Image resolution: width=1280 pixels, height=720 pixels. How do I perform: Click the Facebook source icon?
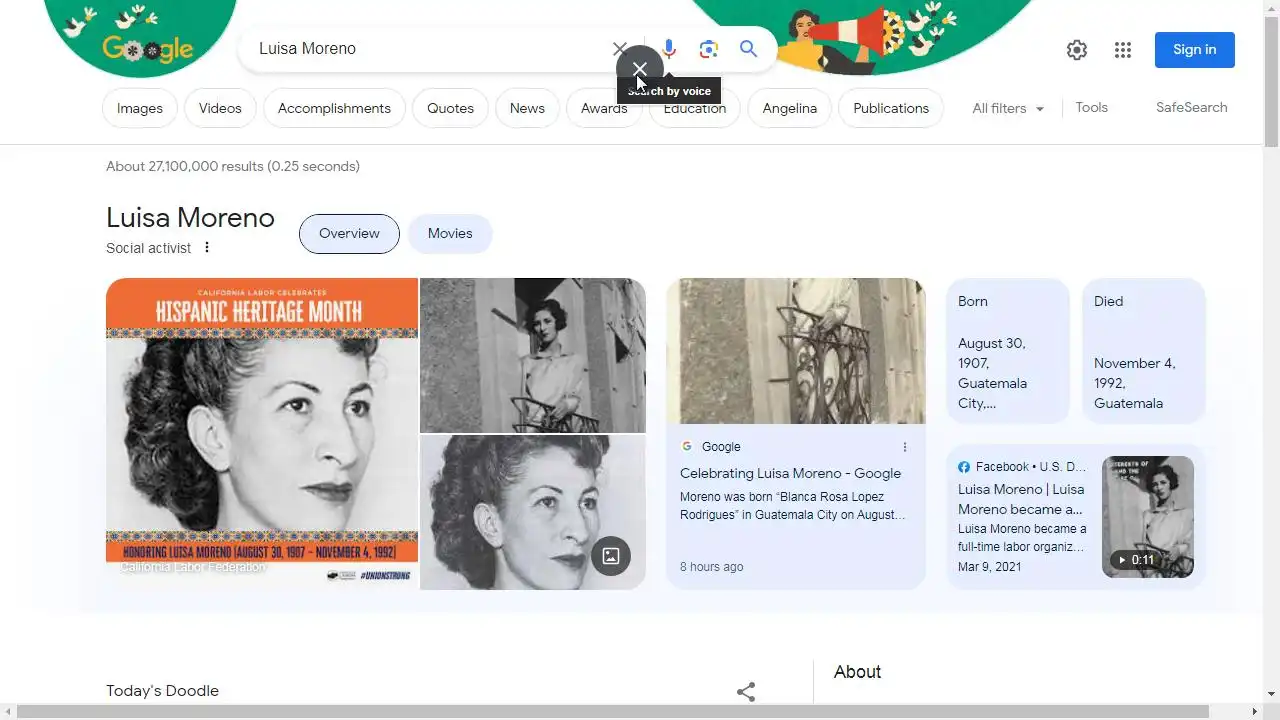point(964,467)
